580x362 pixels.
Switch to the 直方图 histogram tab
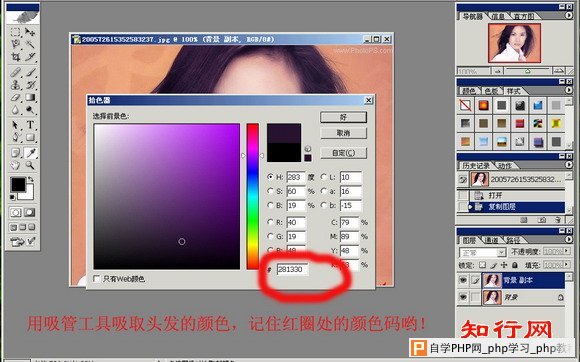pos(524,16)
